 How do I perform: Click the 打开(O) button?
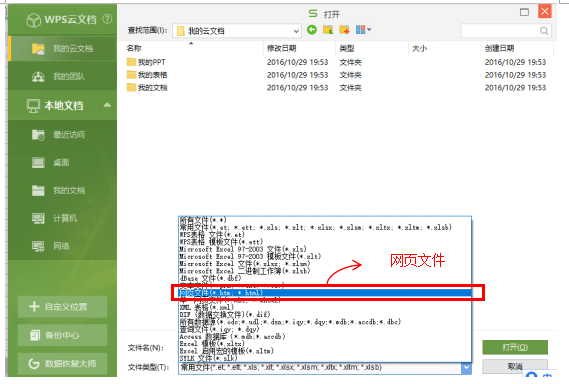[x=515, y=347]
